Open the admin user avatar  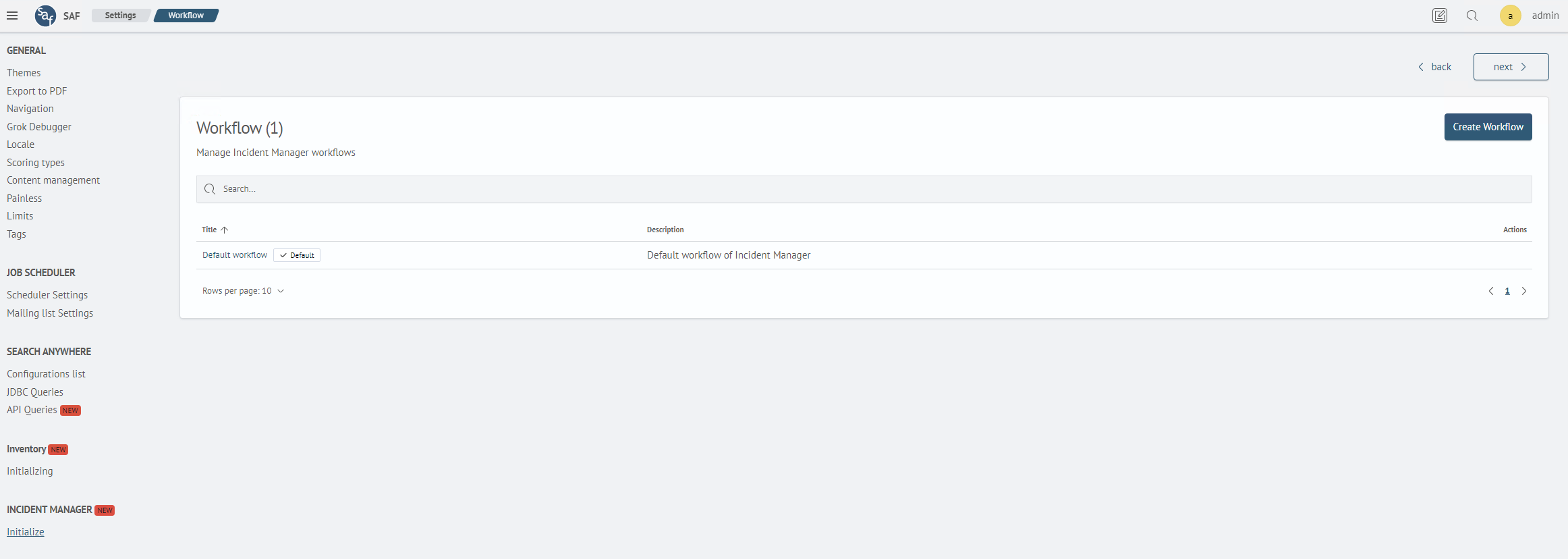pyautogui.click(x=1510, y=16)
